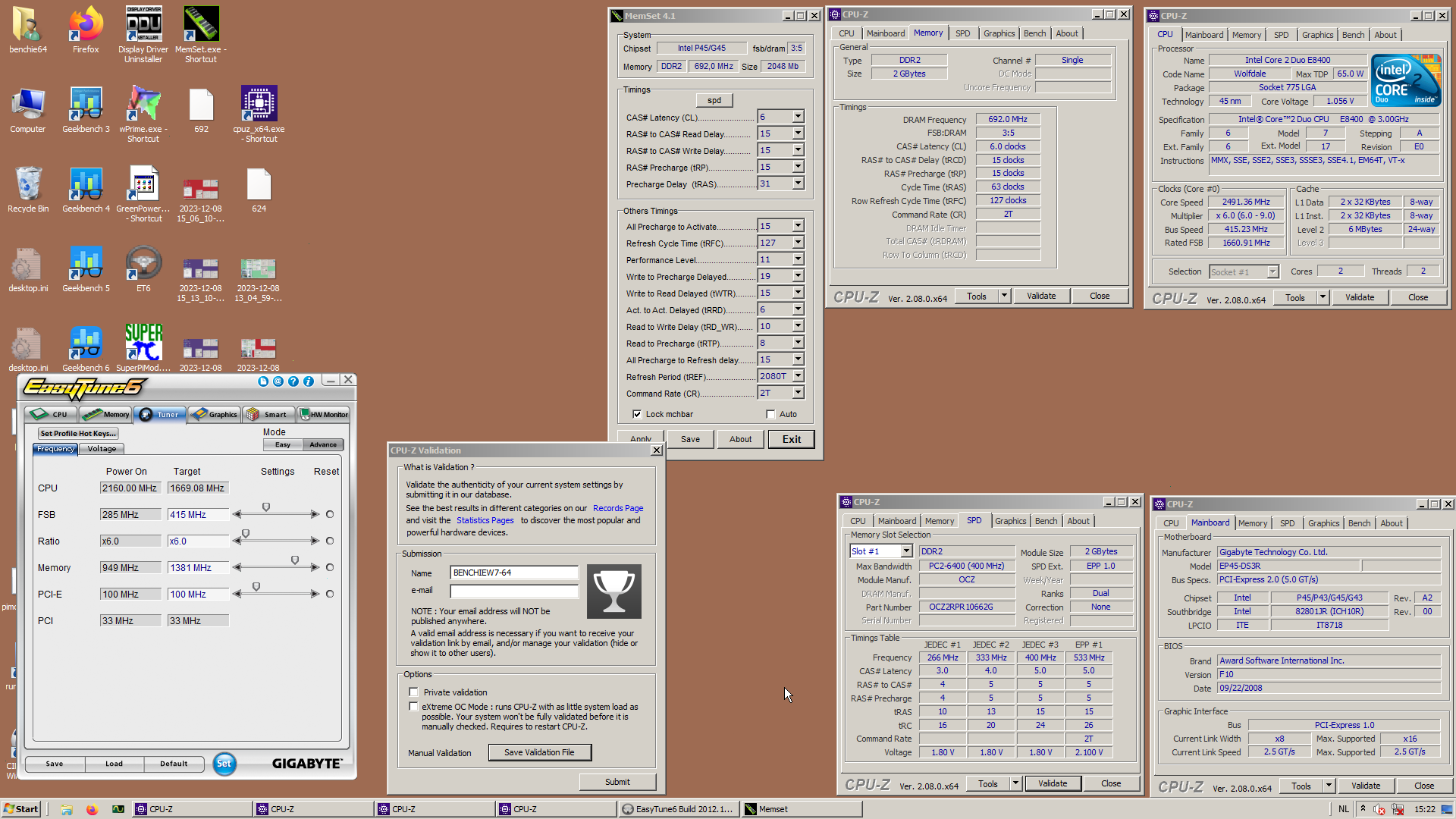Toggle Lock mchbar checkbox in MemSet
Image resolution: width=1456 pixels, height=819 pixels.
click(x=637, y=414)
